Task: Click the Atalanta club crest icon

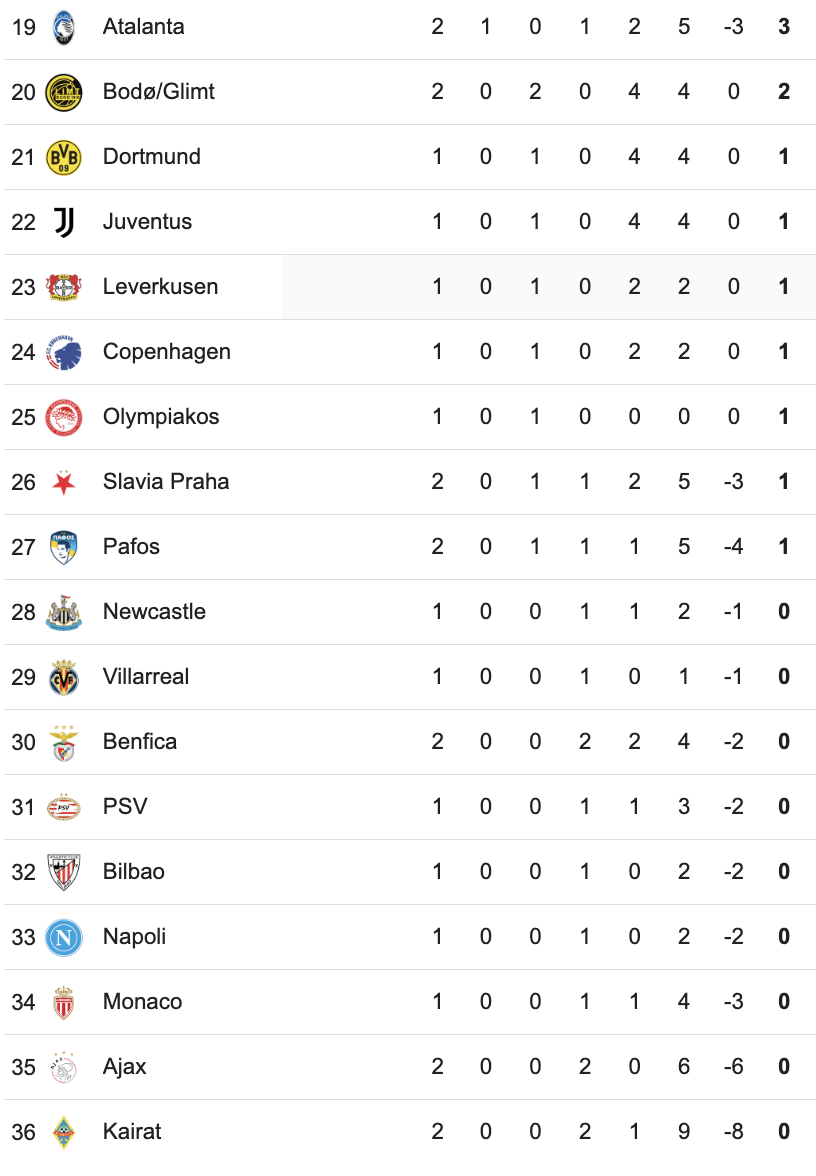Action: [64, 27]
